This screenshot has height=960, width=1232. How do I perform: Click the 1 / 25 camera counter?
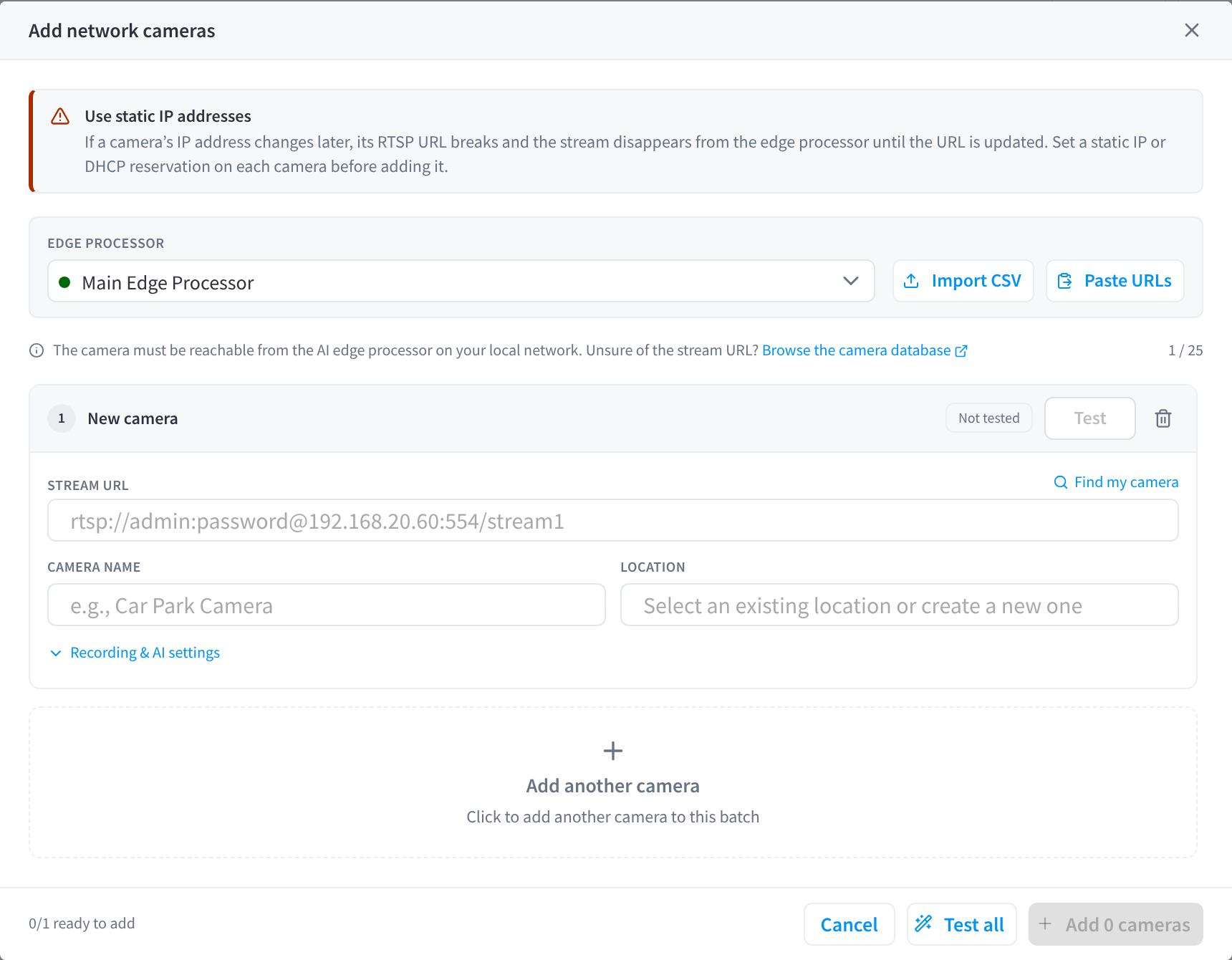pos(1185,350)
